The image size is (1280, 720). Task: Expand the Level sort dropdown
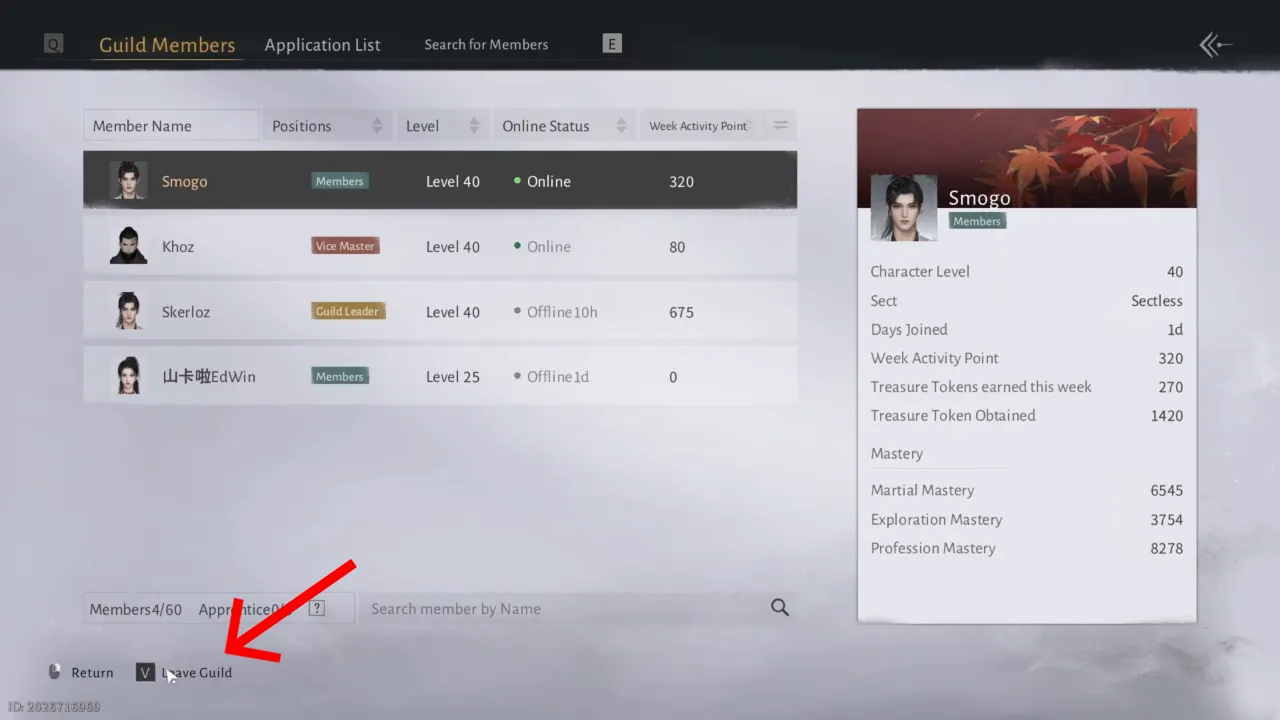[443, 125]
